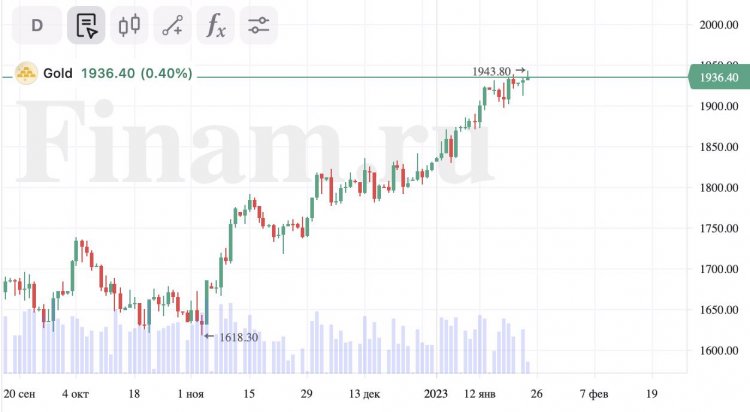Open the D timeframe selector
This screenshot has width=750, height=412.
pyautogui.click(x=37, y=25)
